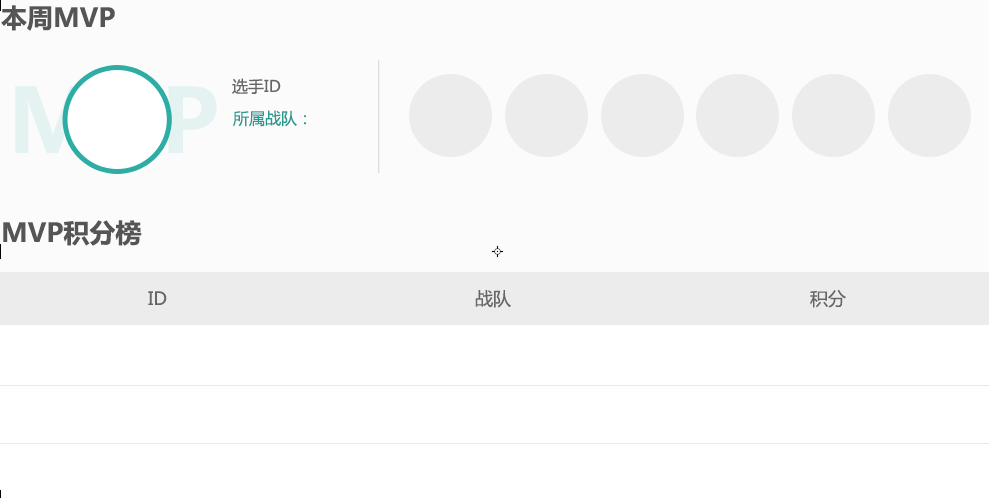989x498 pixels.
Task: Select the sixth gray circle avatar
Action: tap(929, 116)
